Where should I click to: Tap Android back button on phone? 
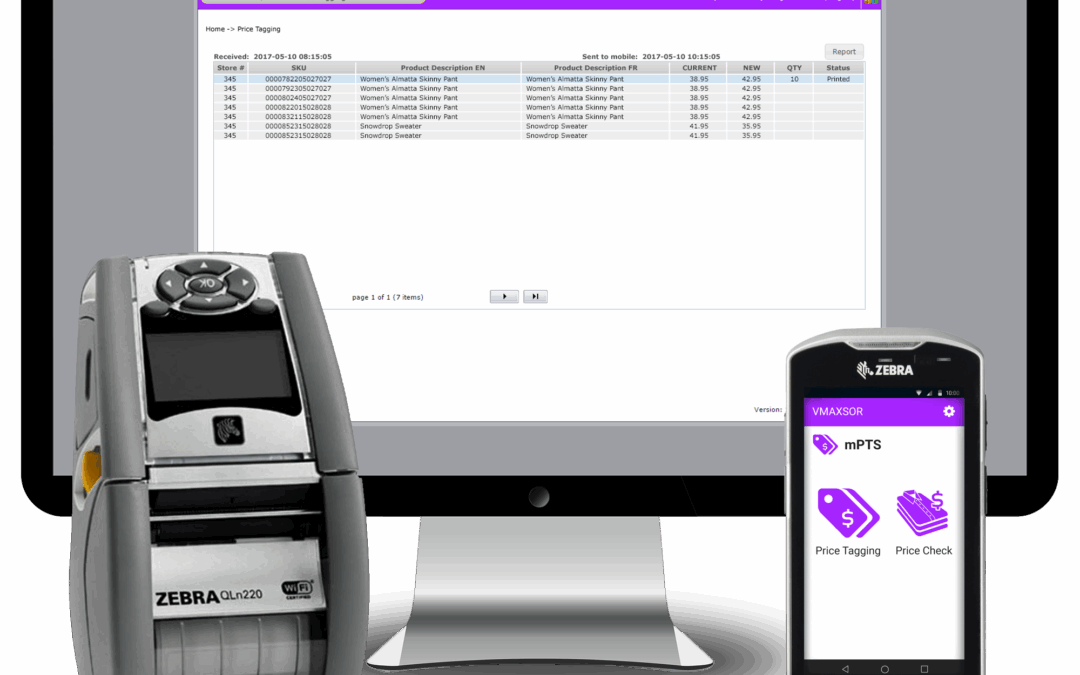tap(845, 669)
